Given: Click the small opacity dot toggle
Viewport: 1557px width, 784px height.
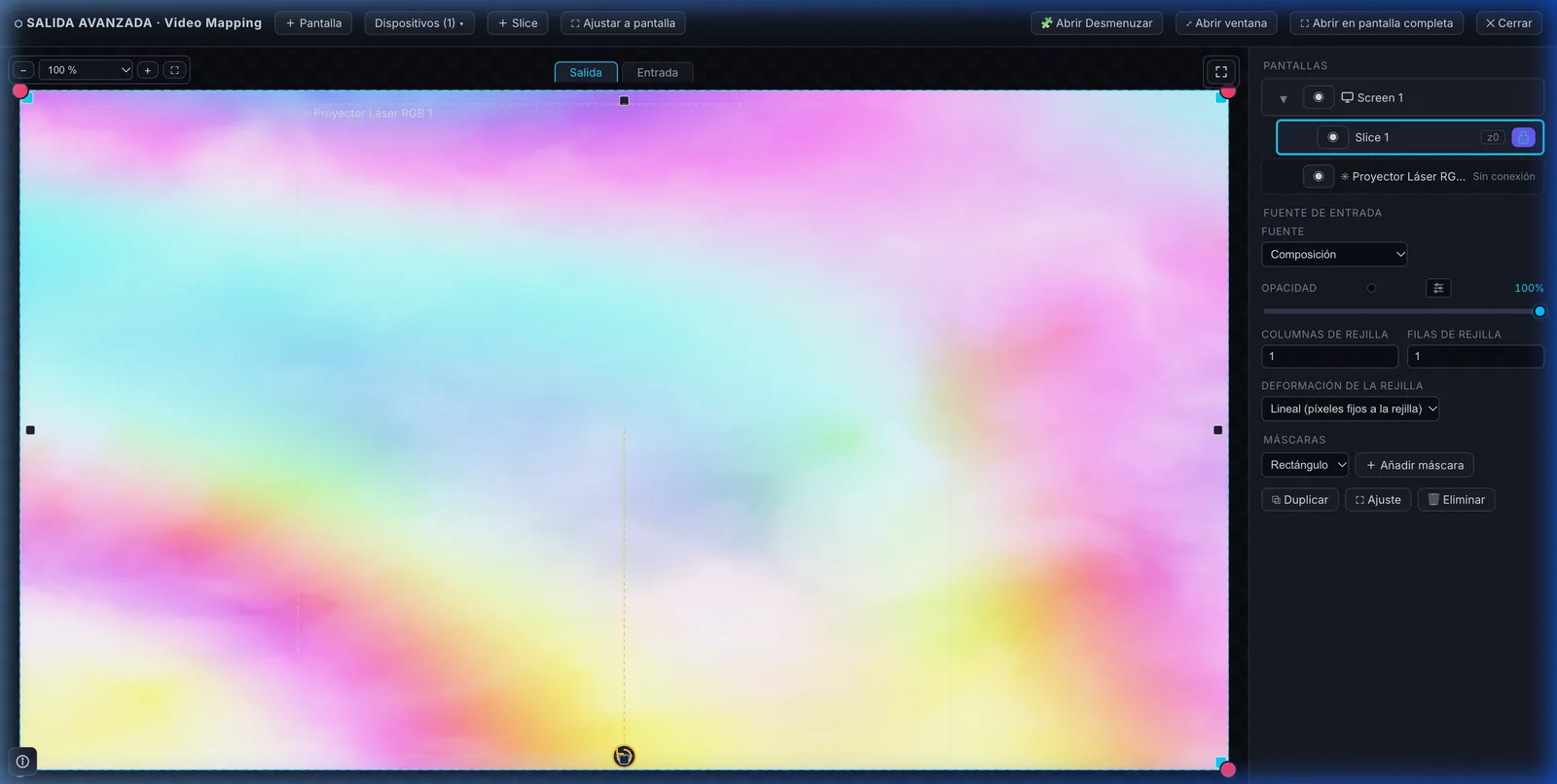Looking at the screenshot, I should [1371, 288].
